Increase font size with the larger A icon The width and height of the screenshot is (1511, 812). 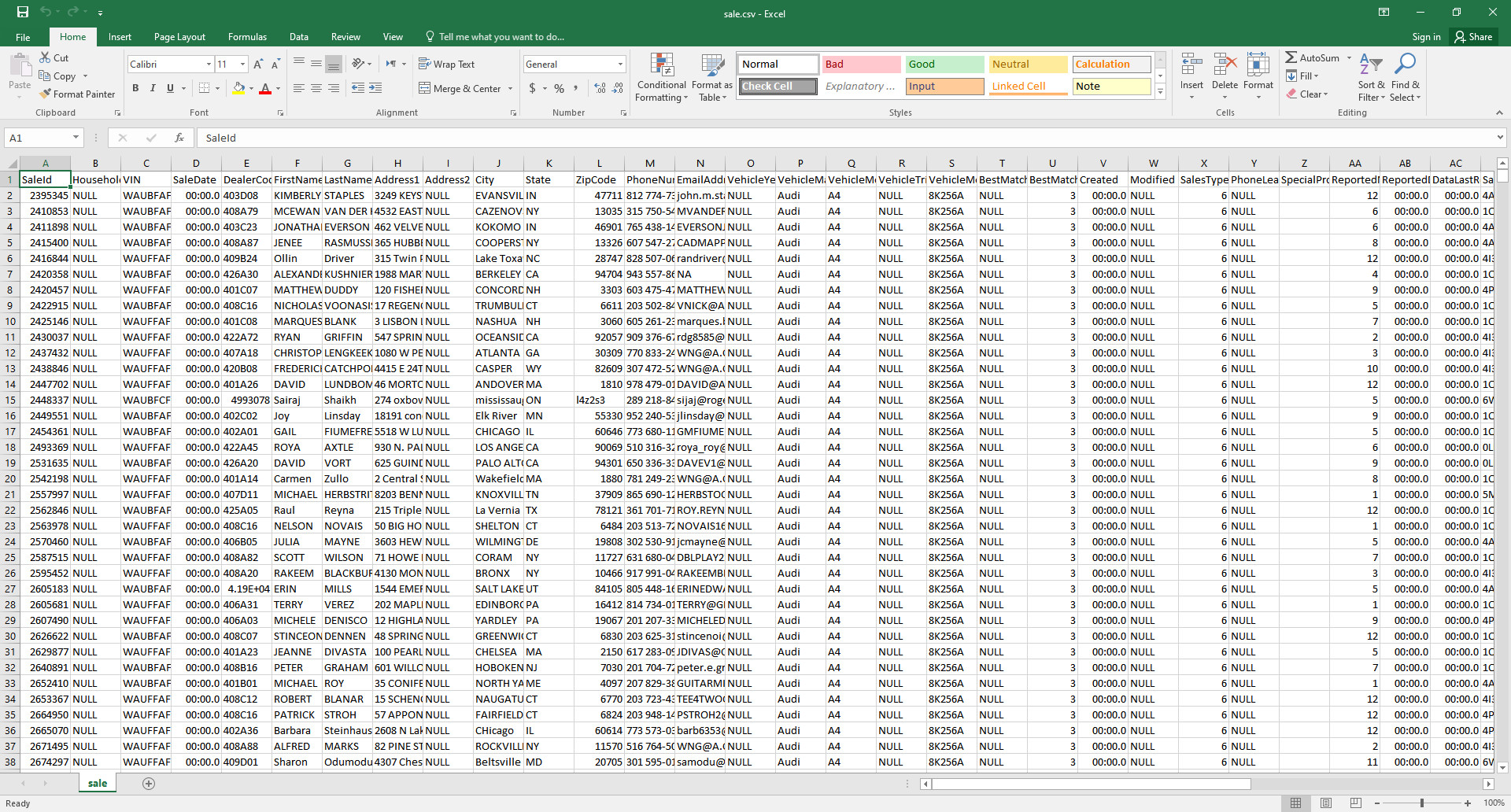pyautogui.click(x=258, y=64)
